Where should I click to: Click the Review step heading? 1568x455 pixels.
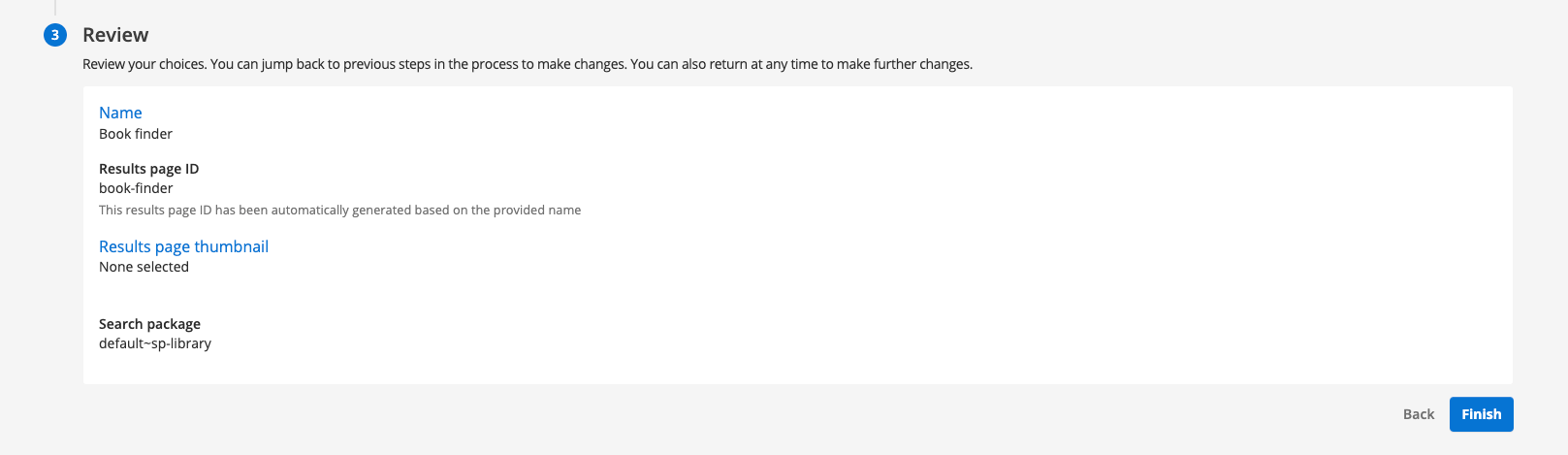pos(115,35)
